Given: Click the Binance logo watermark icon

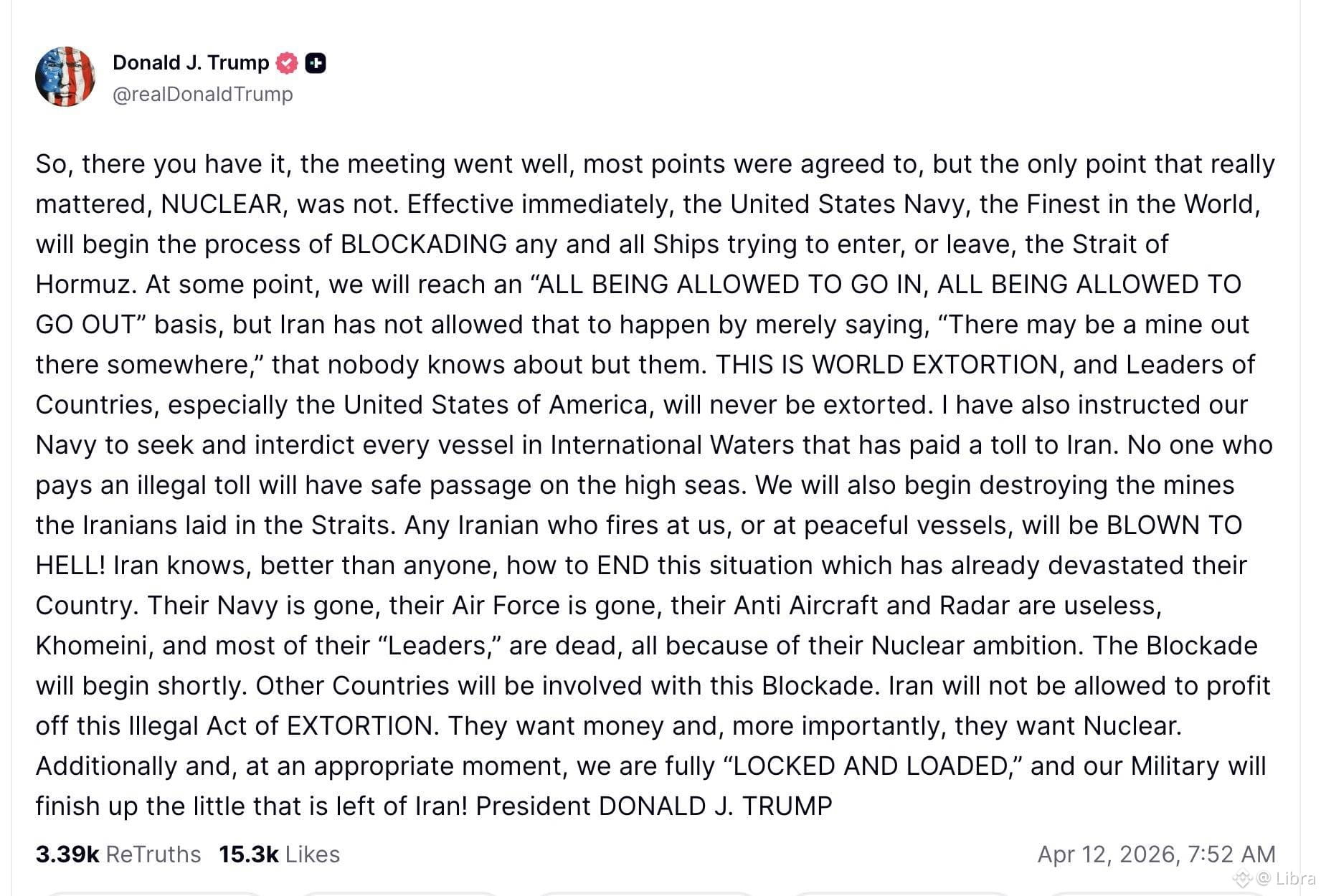Looking at the screenshot, I should [1243, 878].
